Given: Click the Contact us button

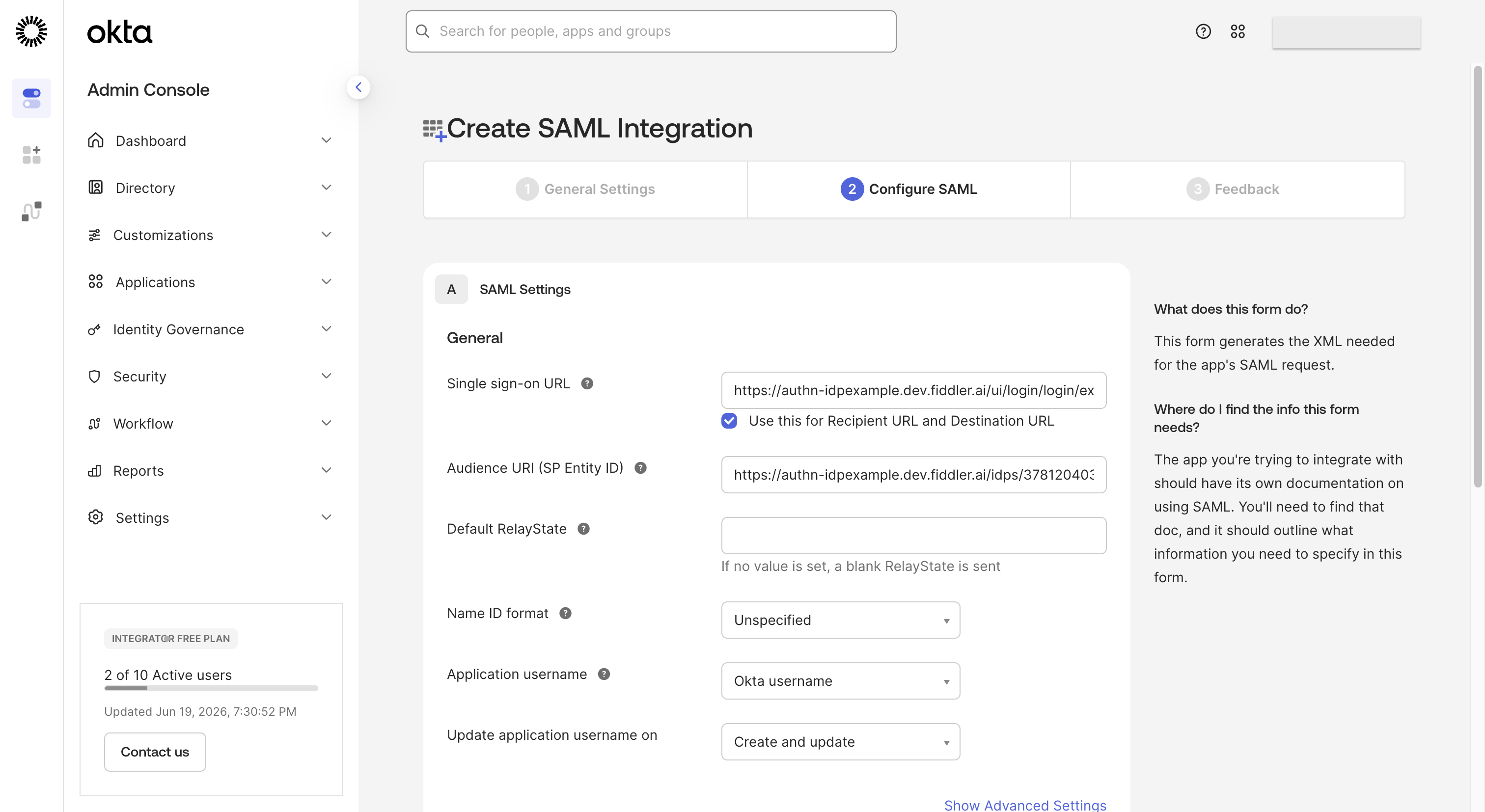Looking at the screenshot, I should 155,752.
